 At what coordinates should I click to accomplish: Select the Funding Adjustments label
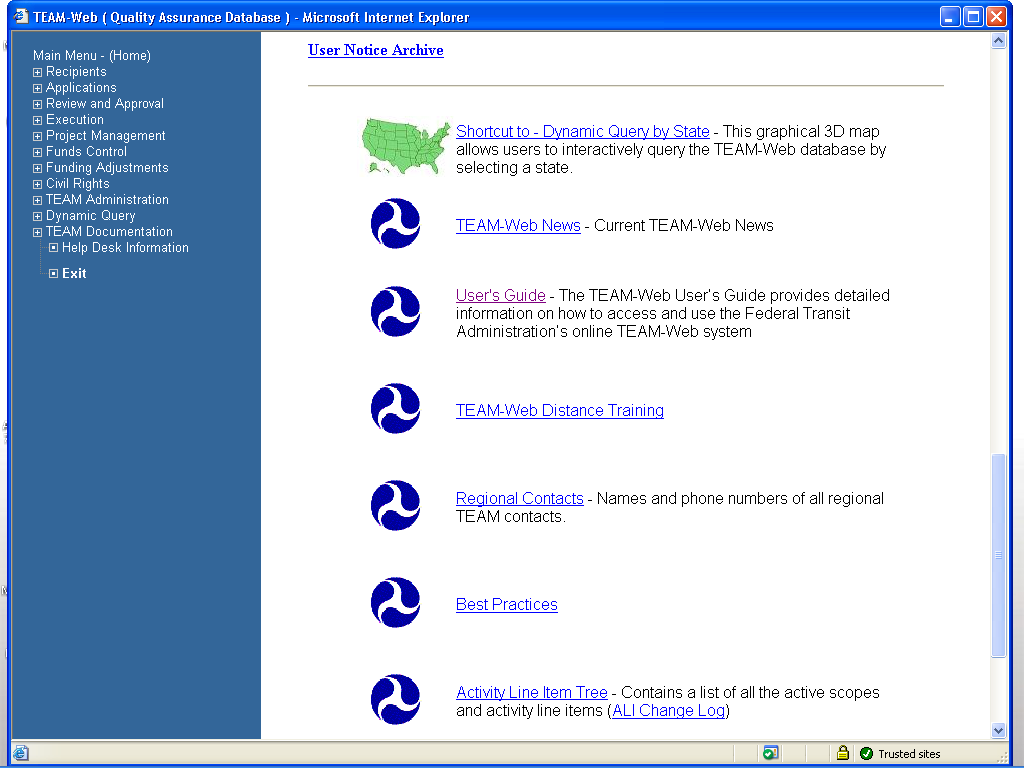pyautogui.click(x=107, y=168)
